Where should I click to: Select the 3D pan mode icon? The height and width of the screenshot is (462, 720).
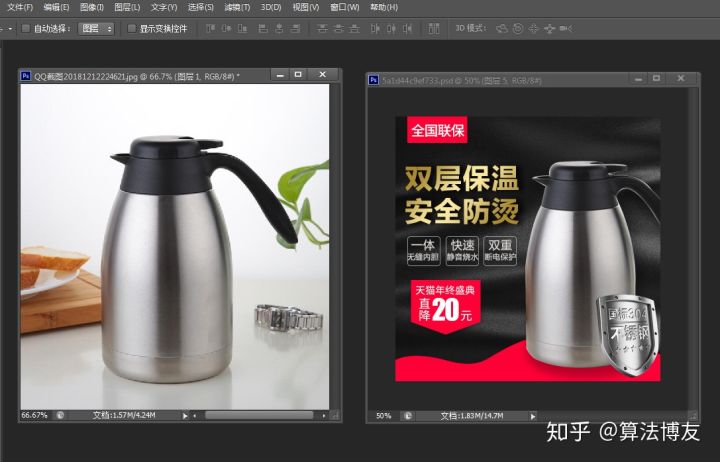click(x=534, y=28)
